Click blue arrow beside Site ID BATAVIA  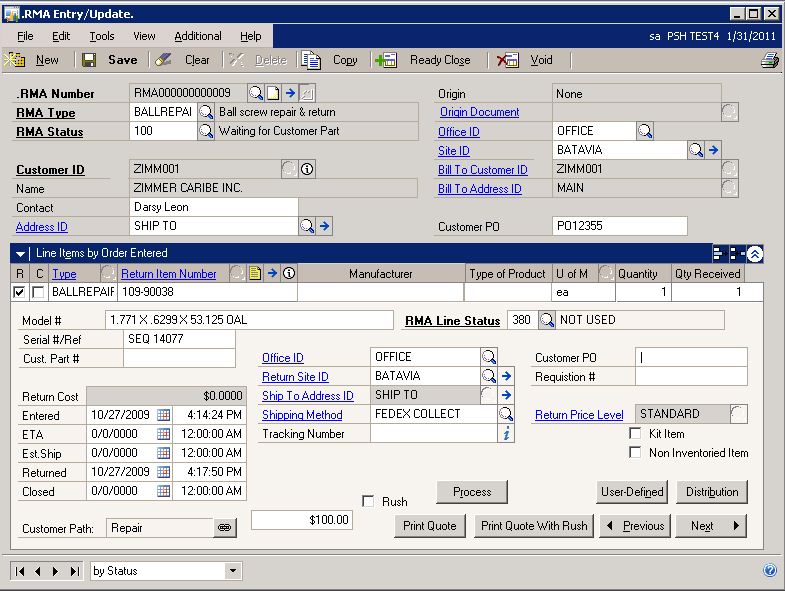pos(713,150)
